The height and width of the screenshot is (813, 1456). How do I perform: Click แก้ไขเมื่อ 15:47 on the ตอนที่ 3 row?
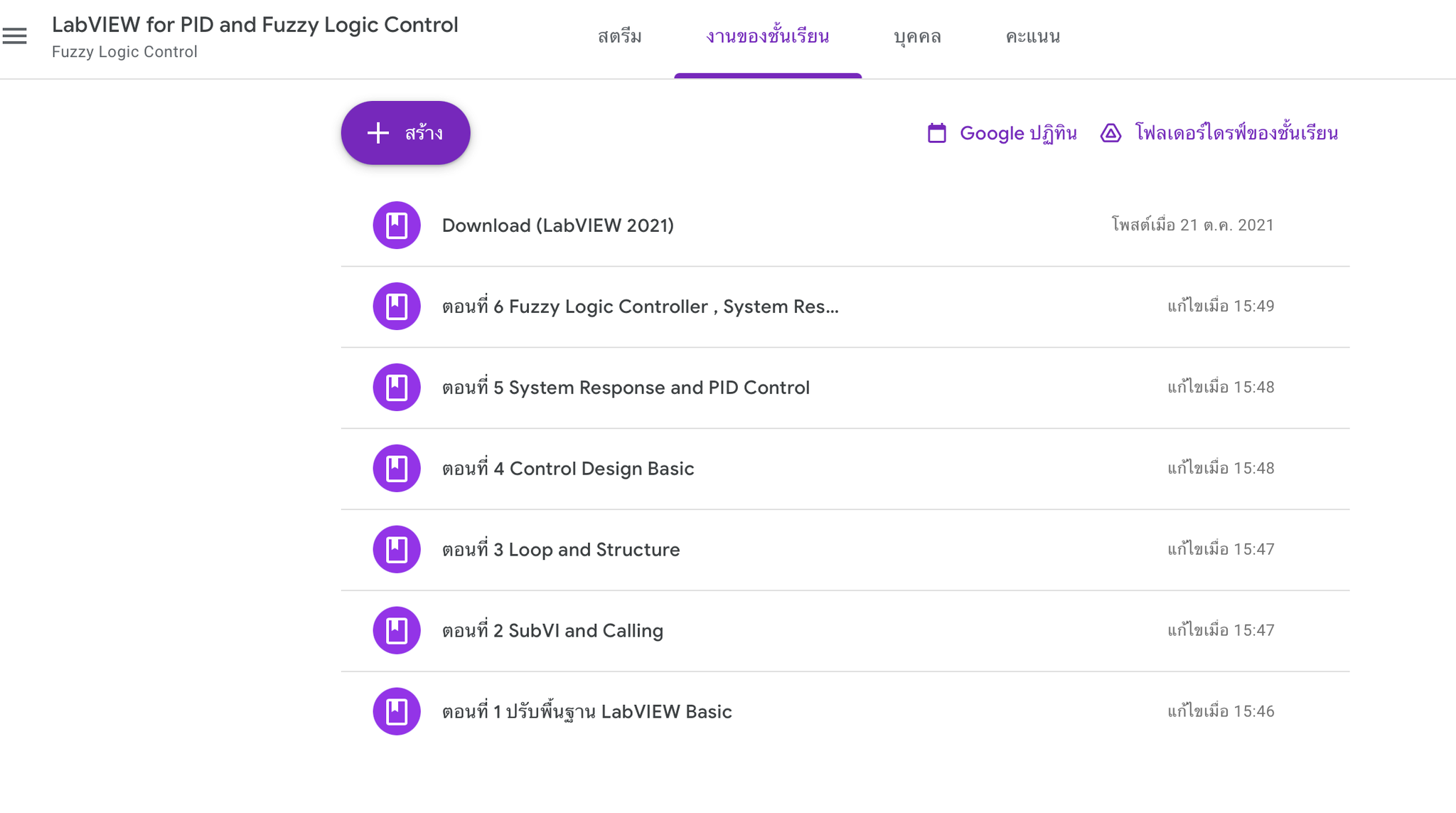click(1221, 550)
